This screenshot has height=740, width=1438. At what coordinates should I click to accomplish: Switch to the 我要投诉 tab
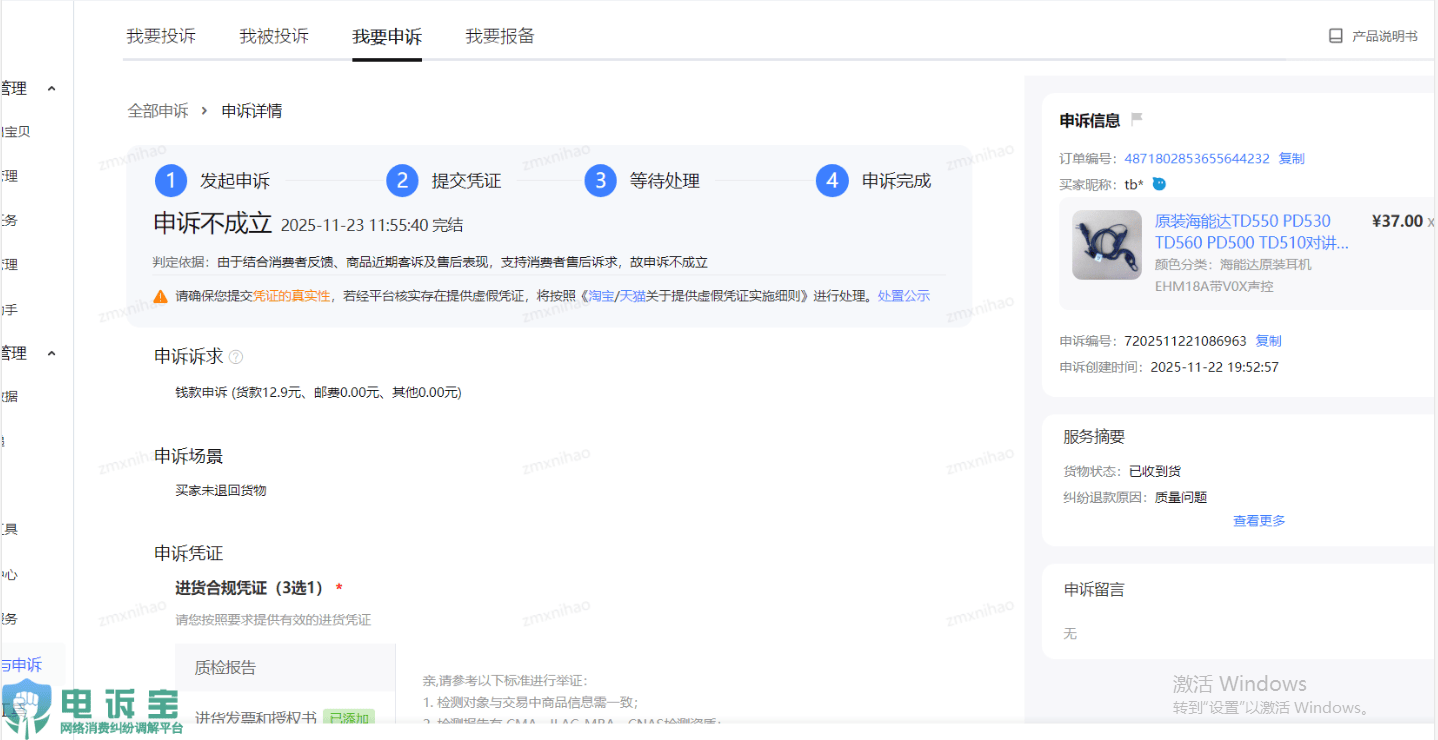point(161,37)
